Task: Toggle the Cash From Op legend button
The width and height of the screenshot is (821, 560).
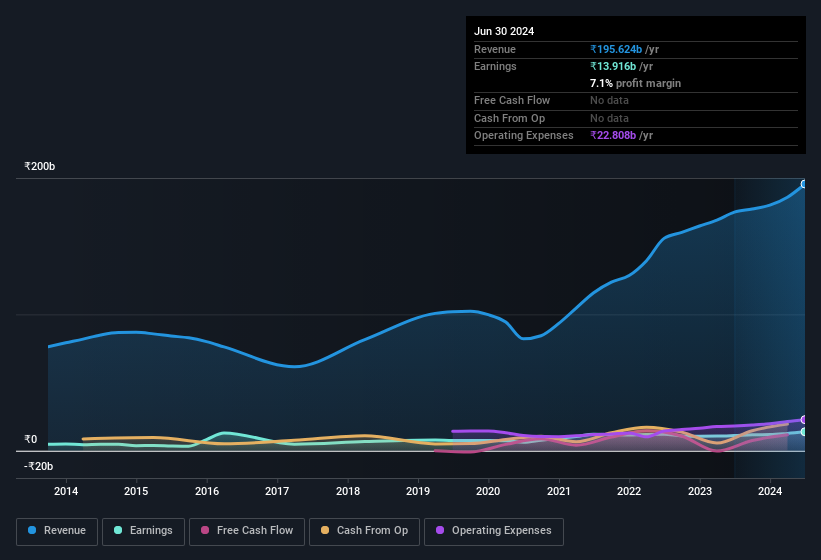Action: coord(364,531)
